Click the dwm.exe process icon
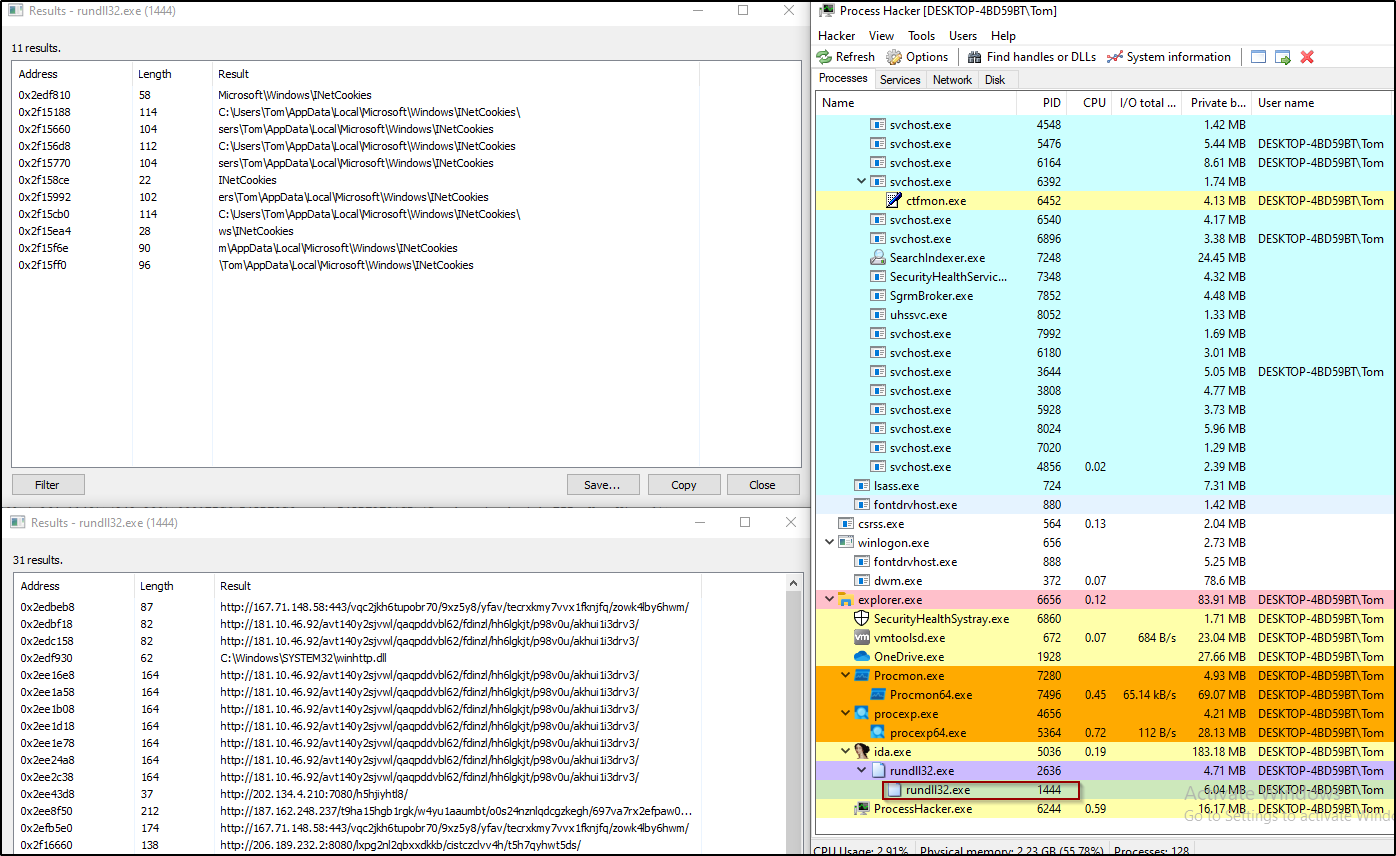The image size is (1396, 856). [x=862, y=581]
